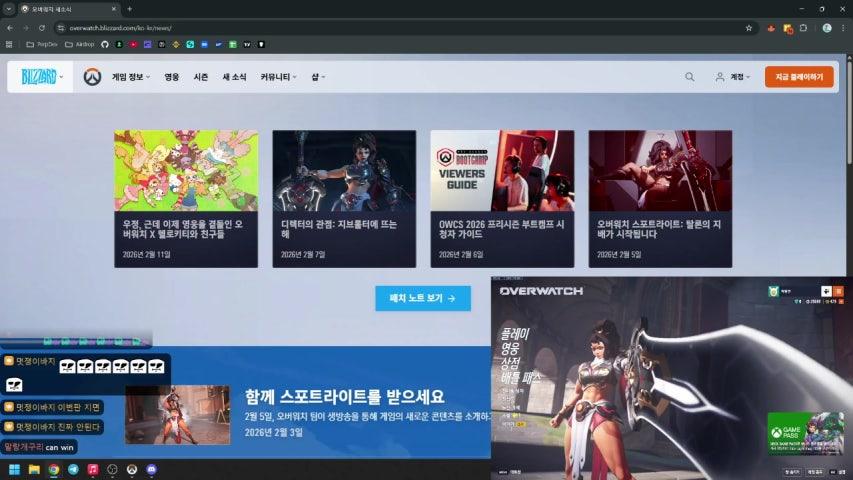View site information icon in address bar
The height and width of the screenshot is (480, 853).
(61, 28)
